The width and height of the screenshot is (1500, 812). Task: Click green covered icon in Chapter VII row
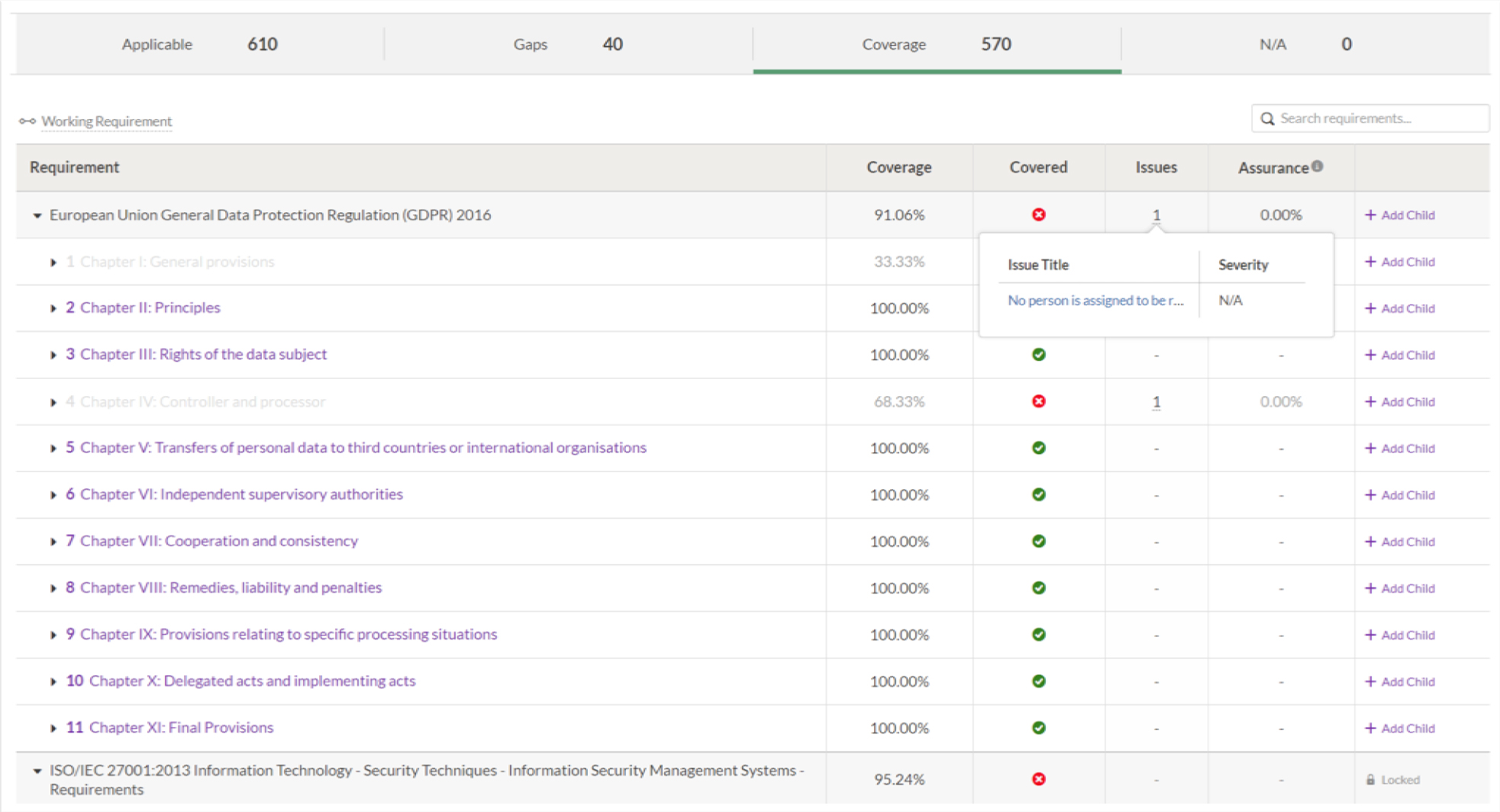pos(1038,541)
